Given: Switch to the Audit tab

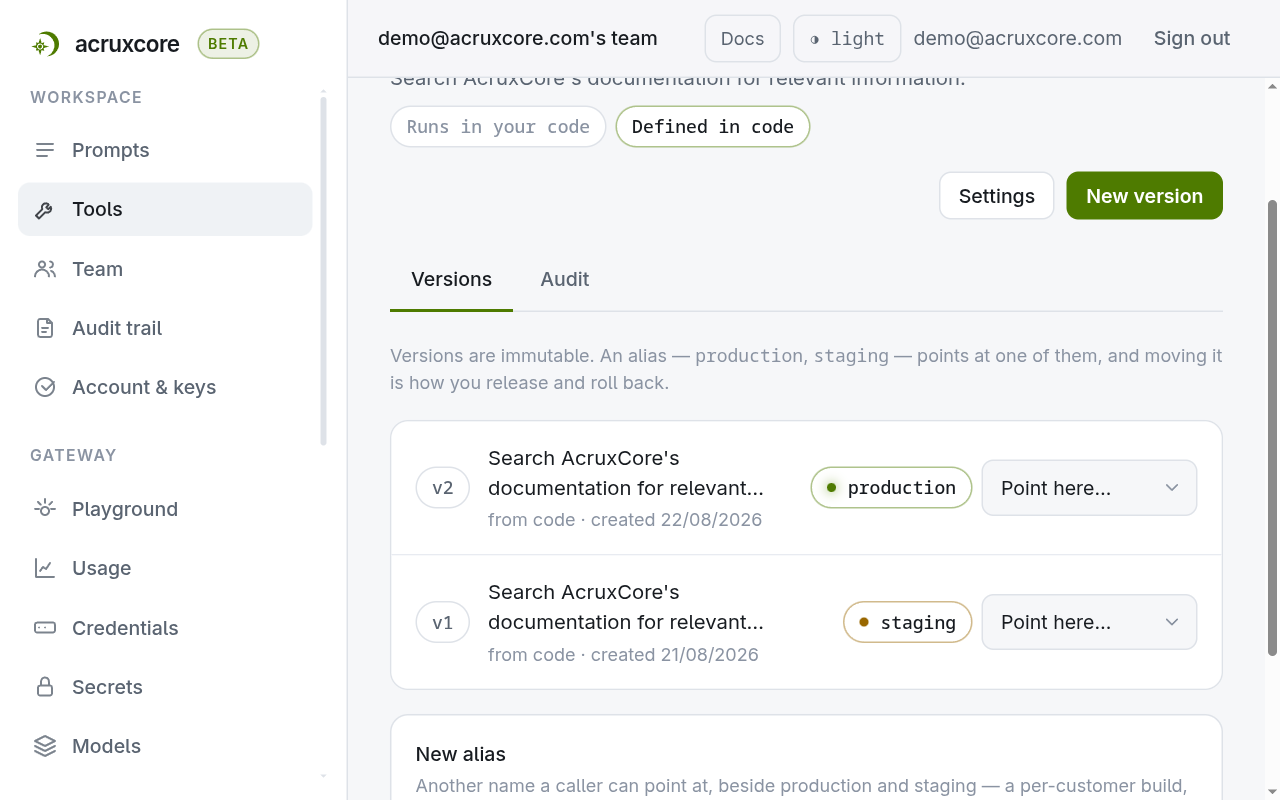Looking at the screenshot, I should tap(565, 280).
